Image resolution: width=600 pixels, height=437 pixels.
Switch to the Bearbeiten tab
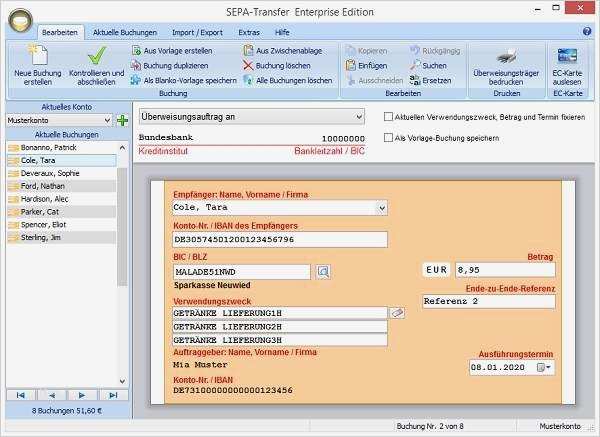(60, 33)
